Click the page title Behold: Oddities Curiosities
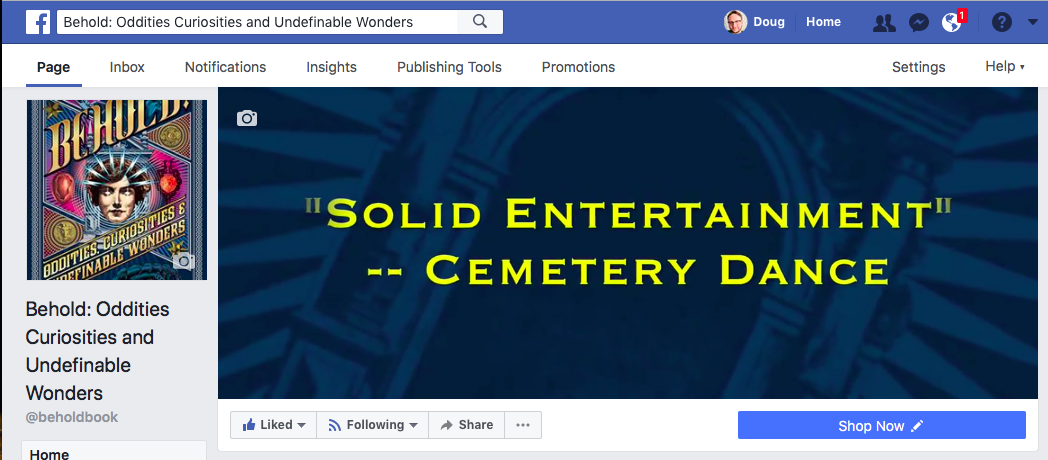Image resolution: width=1048 pixels, height=460 pixels. (98, 350)
